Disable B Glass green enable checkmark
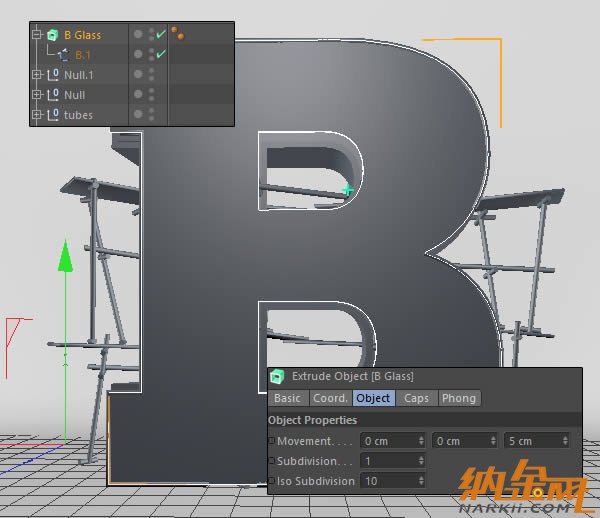The width and height of the screenshot is (600, 518). pyautogui.click(x=161, y=34)
